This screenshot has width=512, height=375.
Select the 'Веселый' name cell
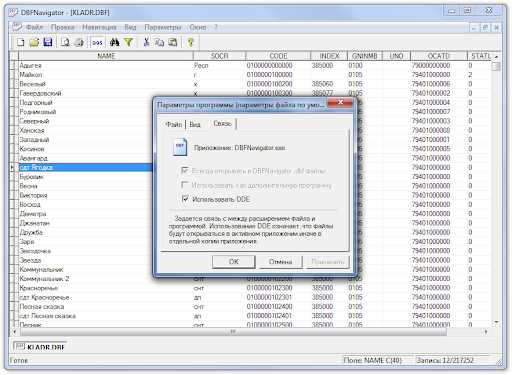(106, 84)
